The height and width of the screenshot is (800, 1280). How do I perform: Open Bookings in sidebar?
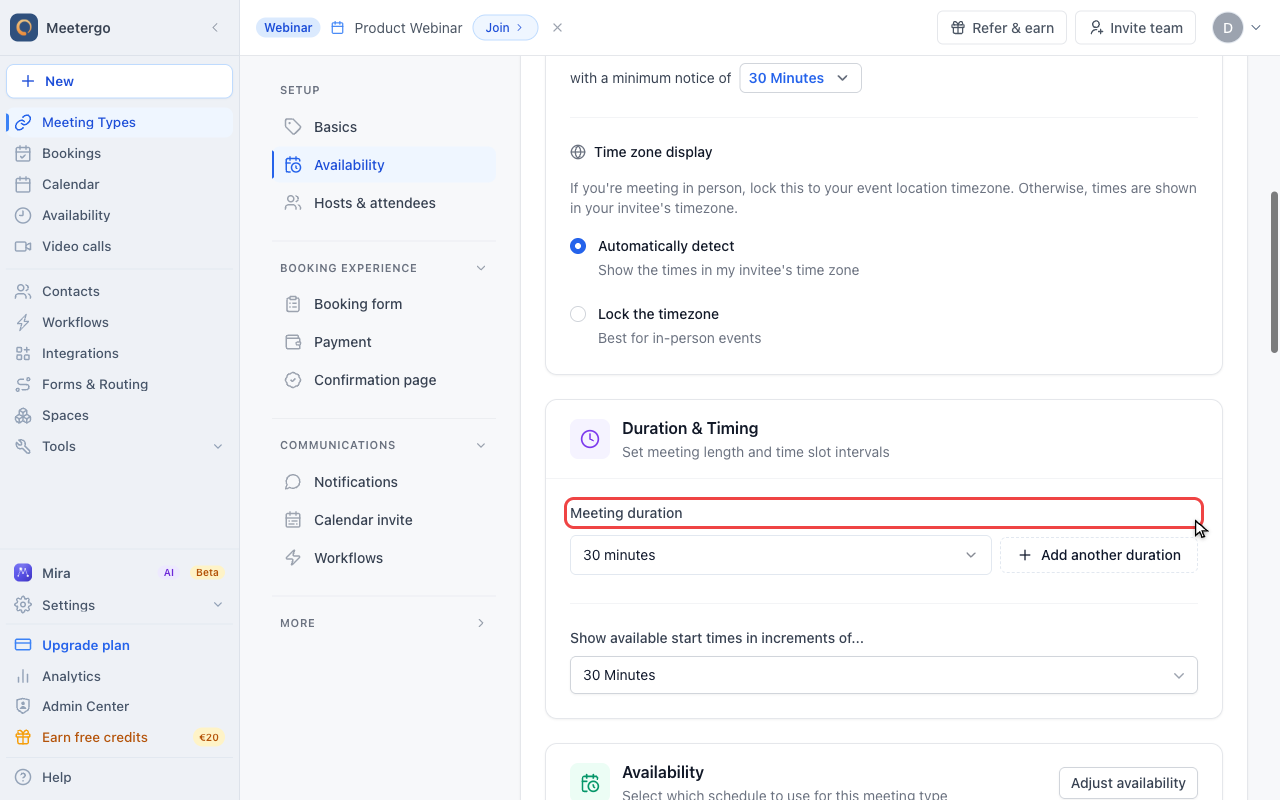(x=119, y=153)
